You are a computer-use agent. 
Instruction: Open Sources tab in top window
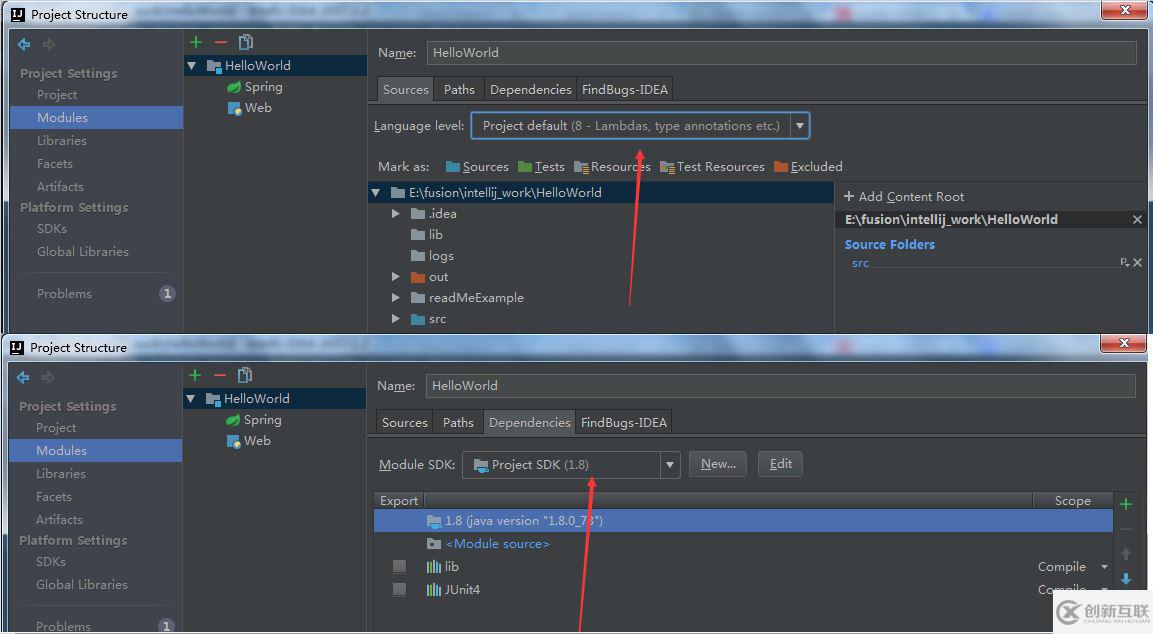405,89
